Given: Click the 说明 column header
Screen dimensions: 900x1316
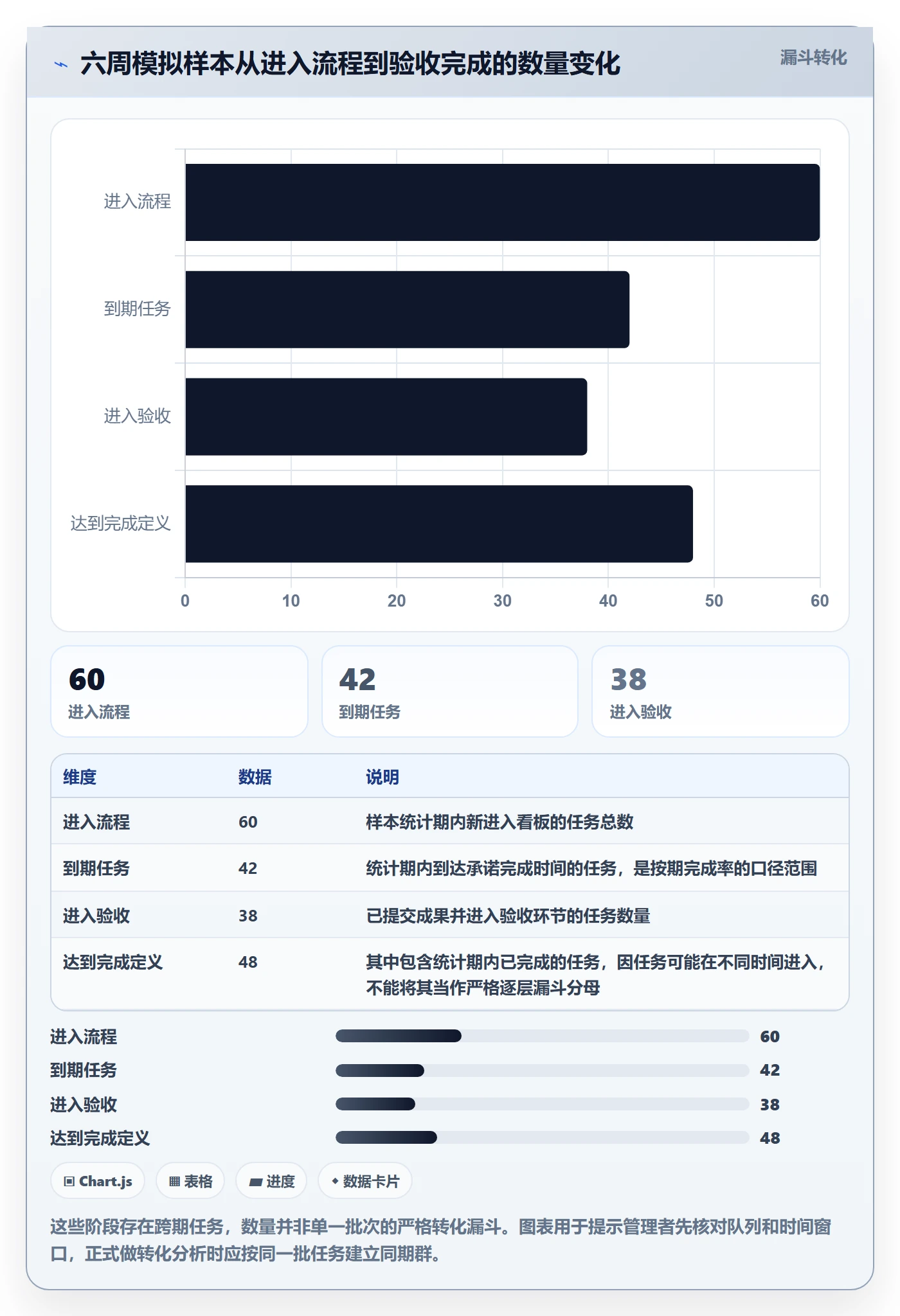Looking at the screenshot, I should (382, 777).
